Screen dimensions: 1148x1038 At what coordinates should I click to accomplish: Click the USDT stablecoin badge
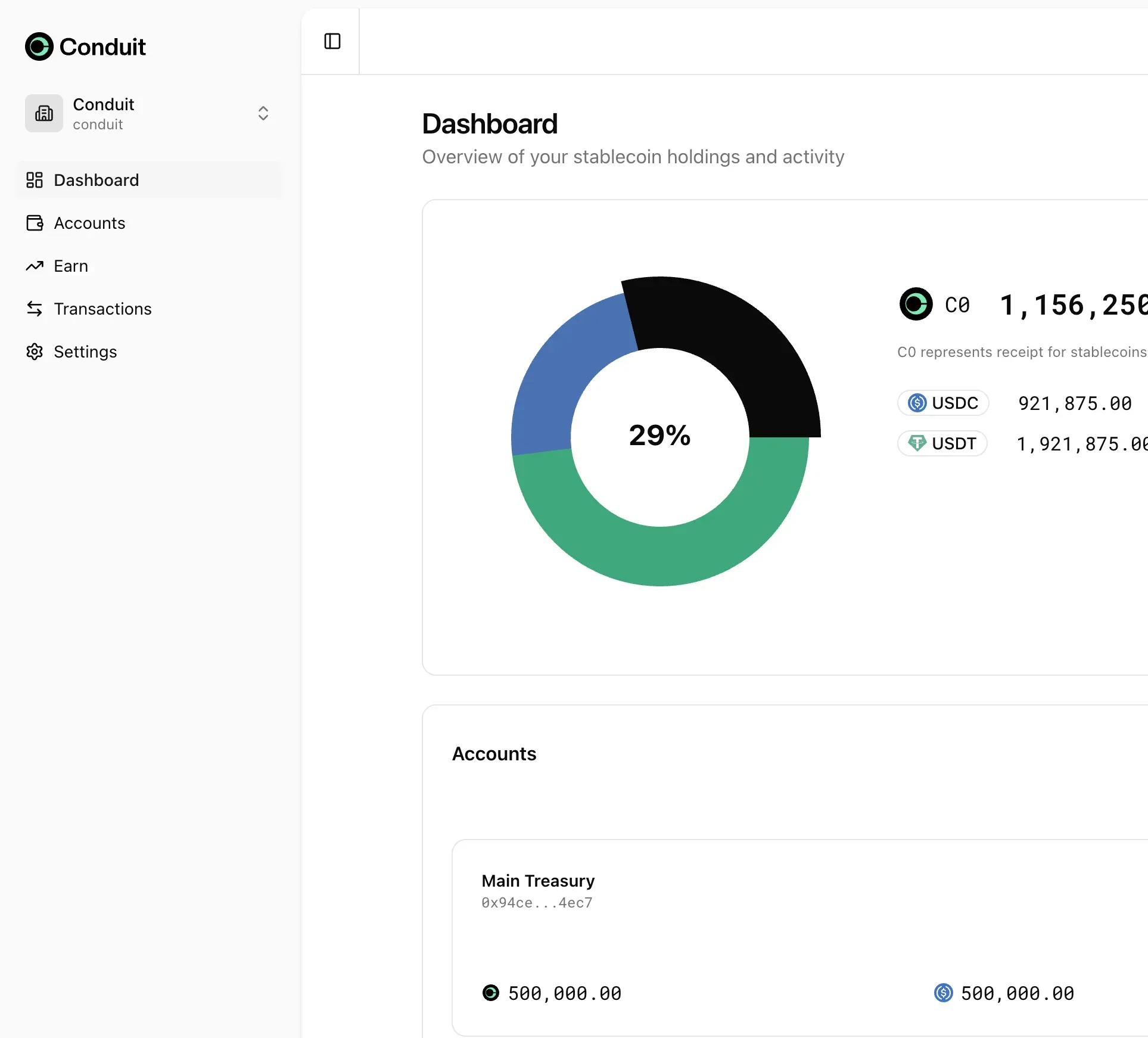tap(942, 443)
